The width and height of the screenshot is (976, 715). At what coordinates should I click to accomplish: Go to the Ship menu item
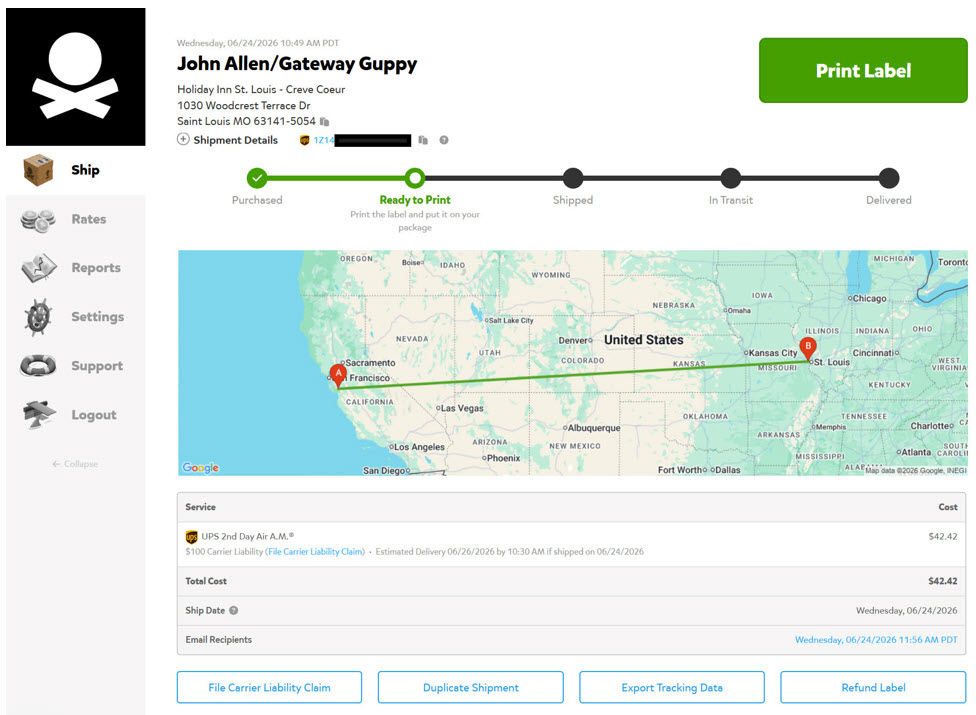click(x=85, y=170)
